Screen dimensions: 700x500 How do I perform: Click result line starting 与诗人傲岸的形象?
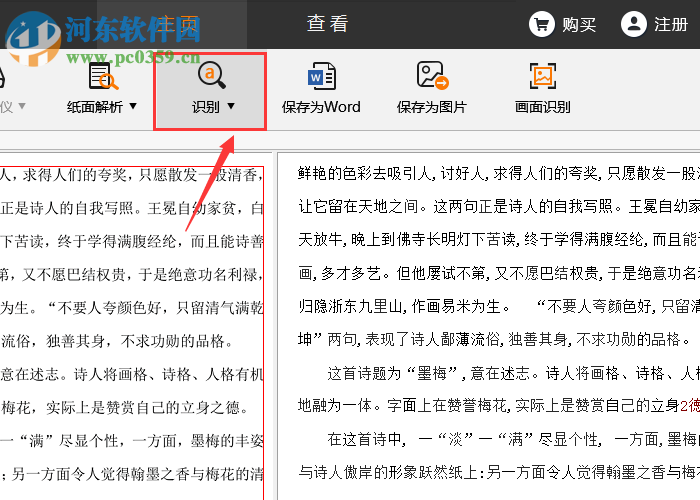click(499, 472)
